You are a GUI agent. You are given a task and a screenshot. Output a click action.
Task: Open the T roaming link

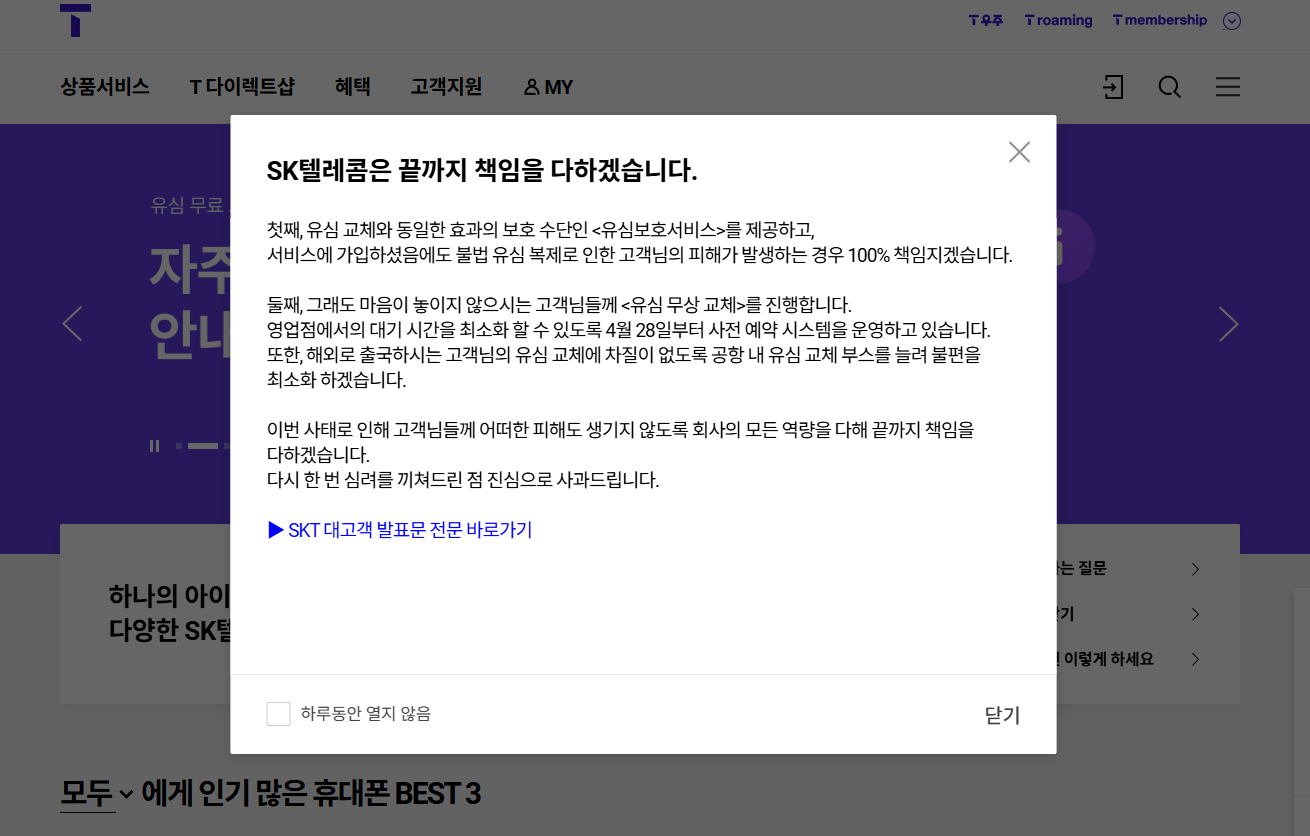coord(1058,20)
